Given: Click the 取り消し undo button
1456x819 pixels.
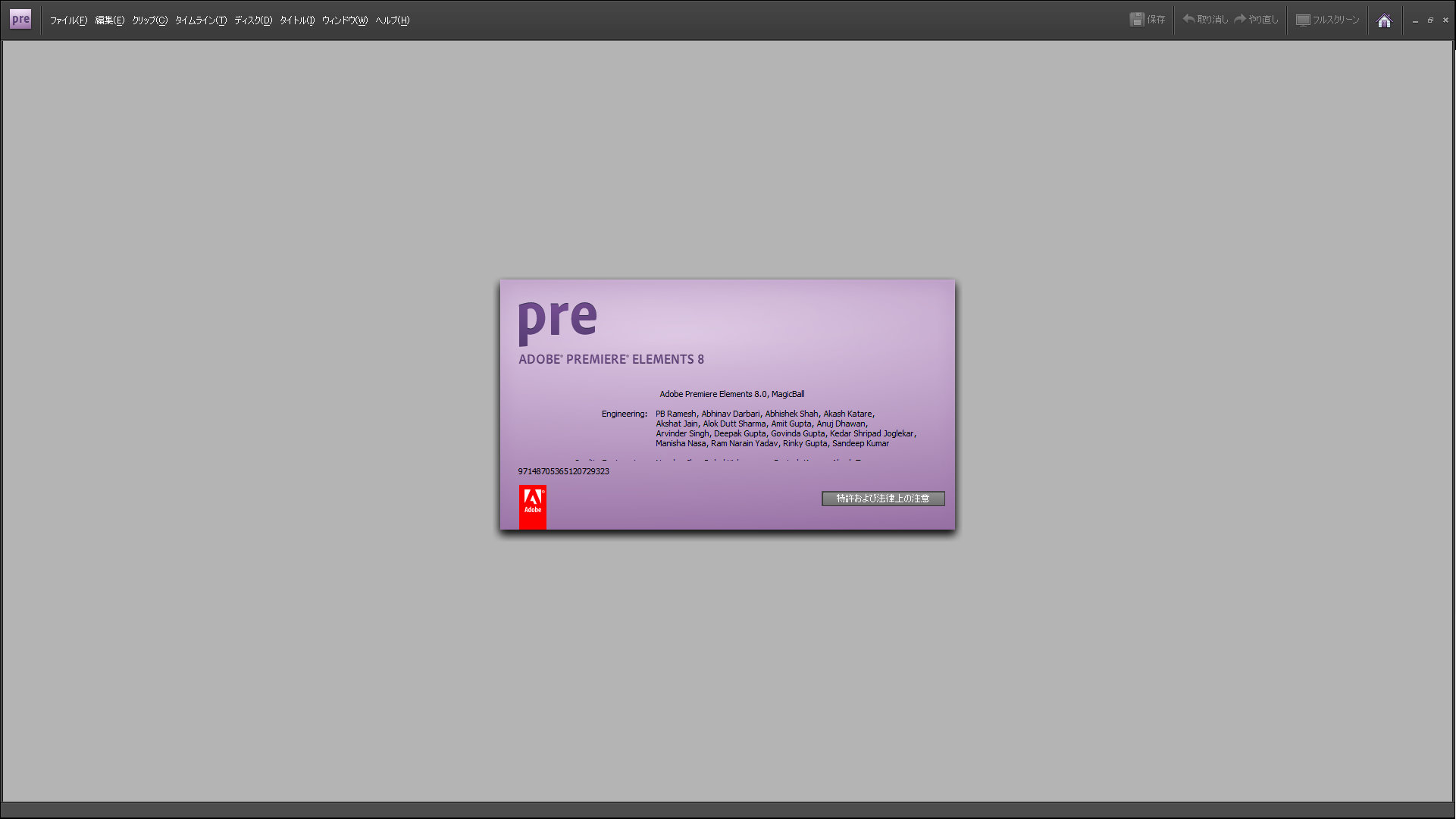Looking at the screenshot, I should pos(1205,20).
